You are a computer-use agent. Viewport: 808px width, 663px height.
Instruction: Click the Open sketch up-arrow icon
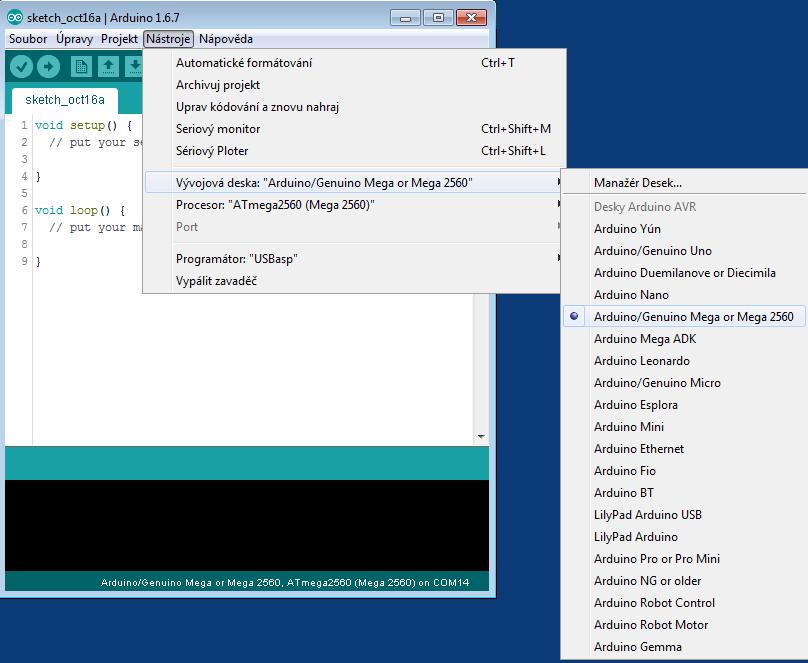[x=108, y=66]
